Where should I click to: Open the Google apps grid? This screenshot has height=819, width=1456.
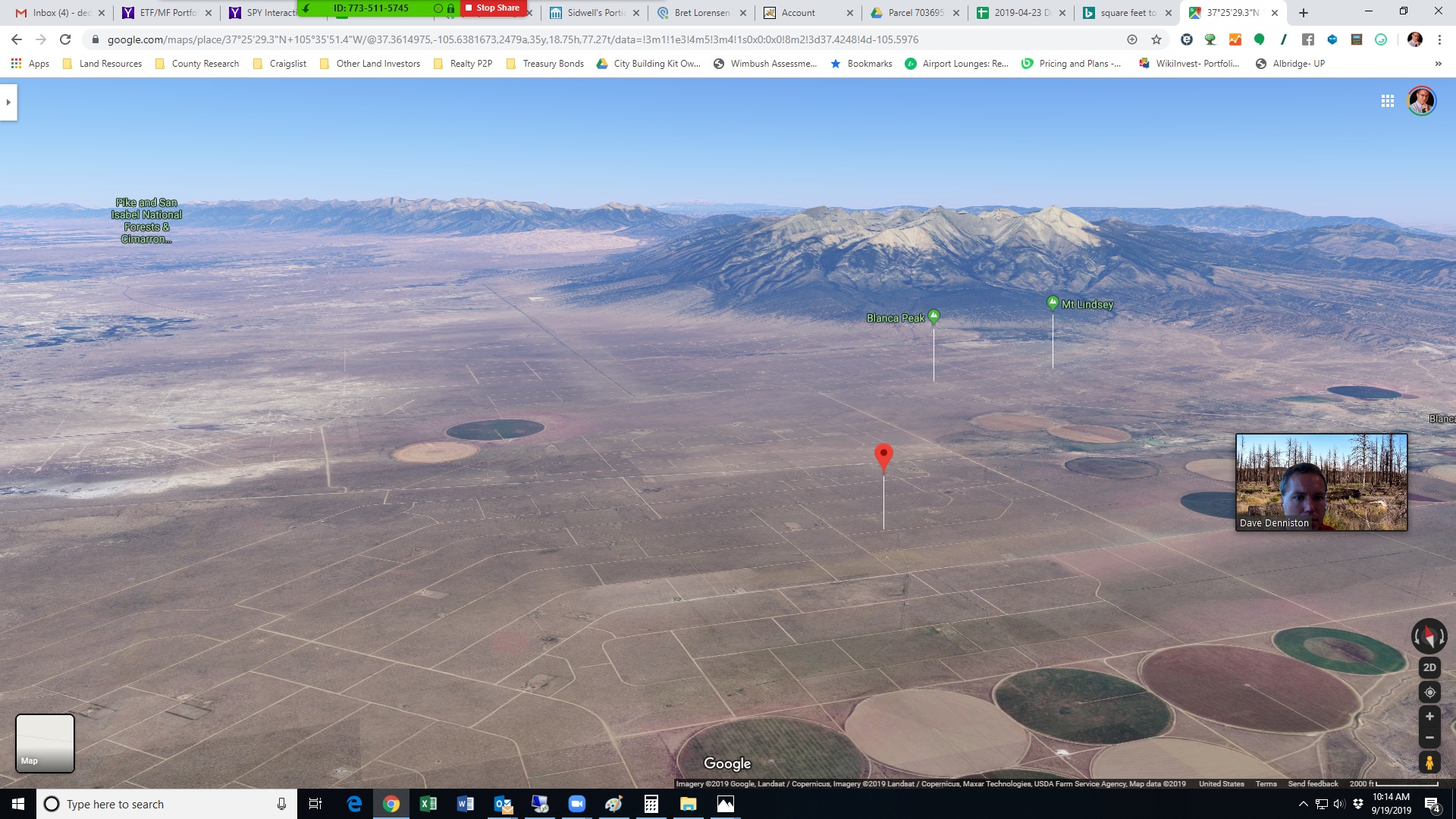tap(1388, 101)
